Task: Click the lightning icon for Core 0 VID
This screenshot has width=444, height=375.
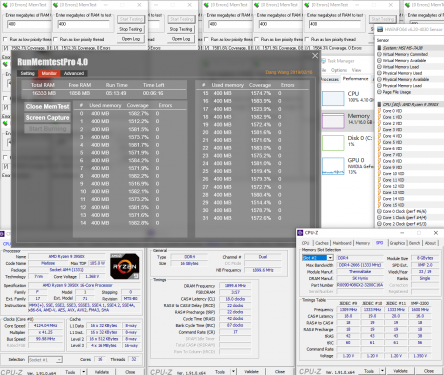Action: click(x=379, y=111)
